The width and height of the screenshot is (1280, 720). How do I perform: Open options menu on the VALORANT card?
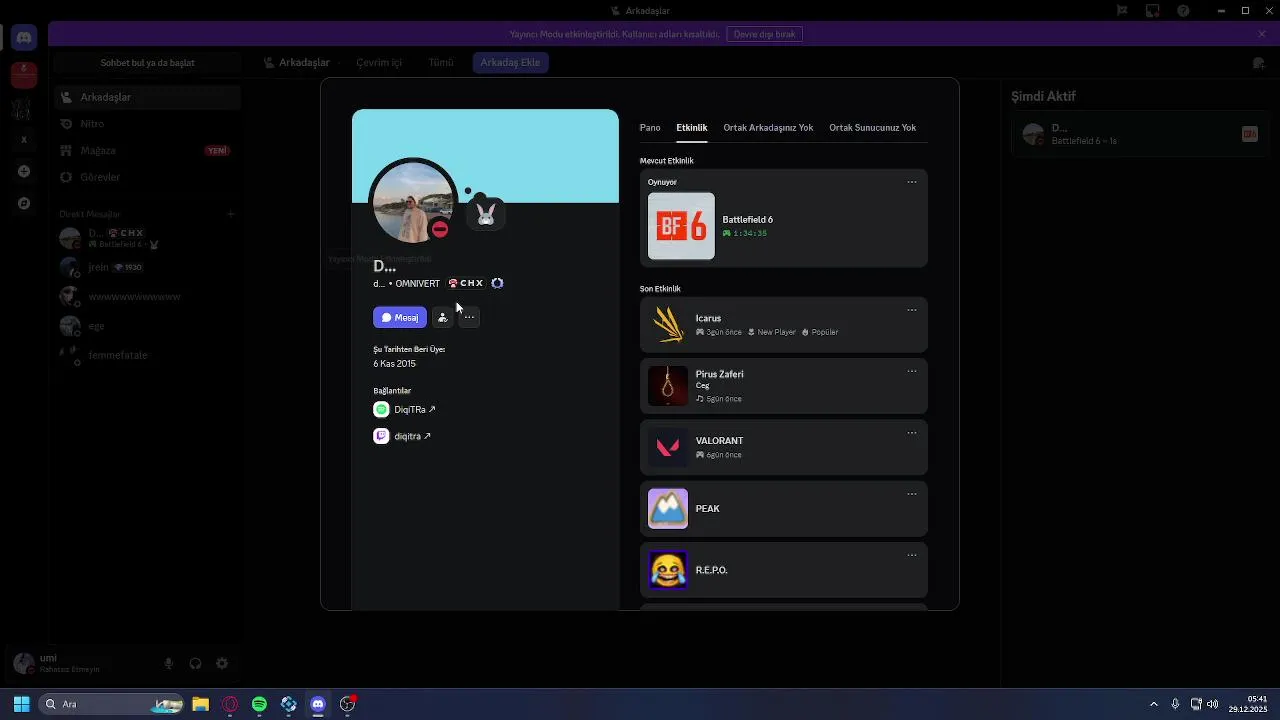tap(912, 433)
